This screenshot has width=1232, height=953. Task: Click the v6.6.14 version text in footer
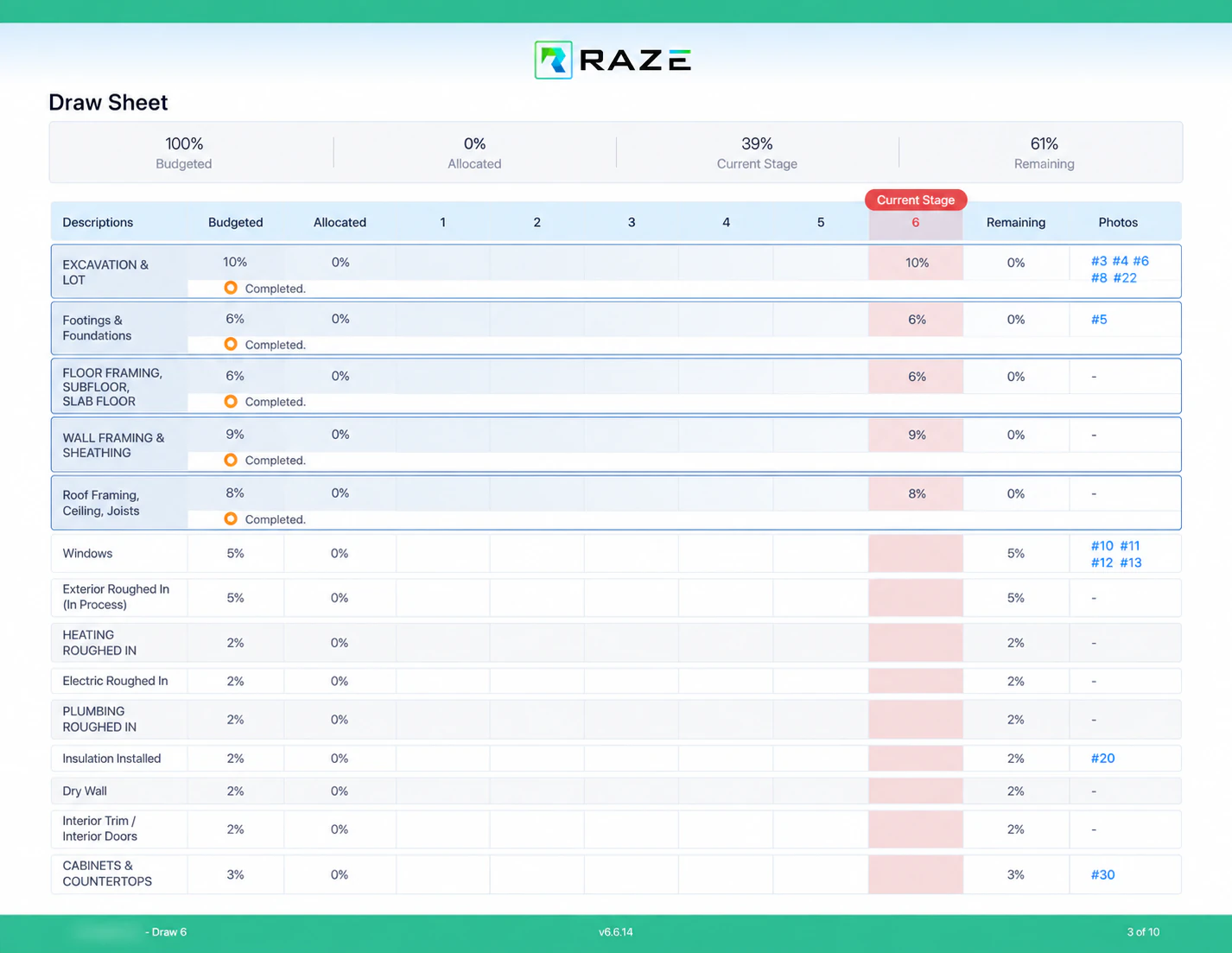click(616, 932)
